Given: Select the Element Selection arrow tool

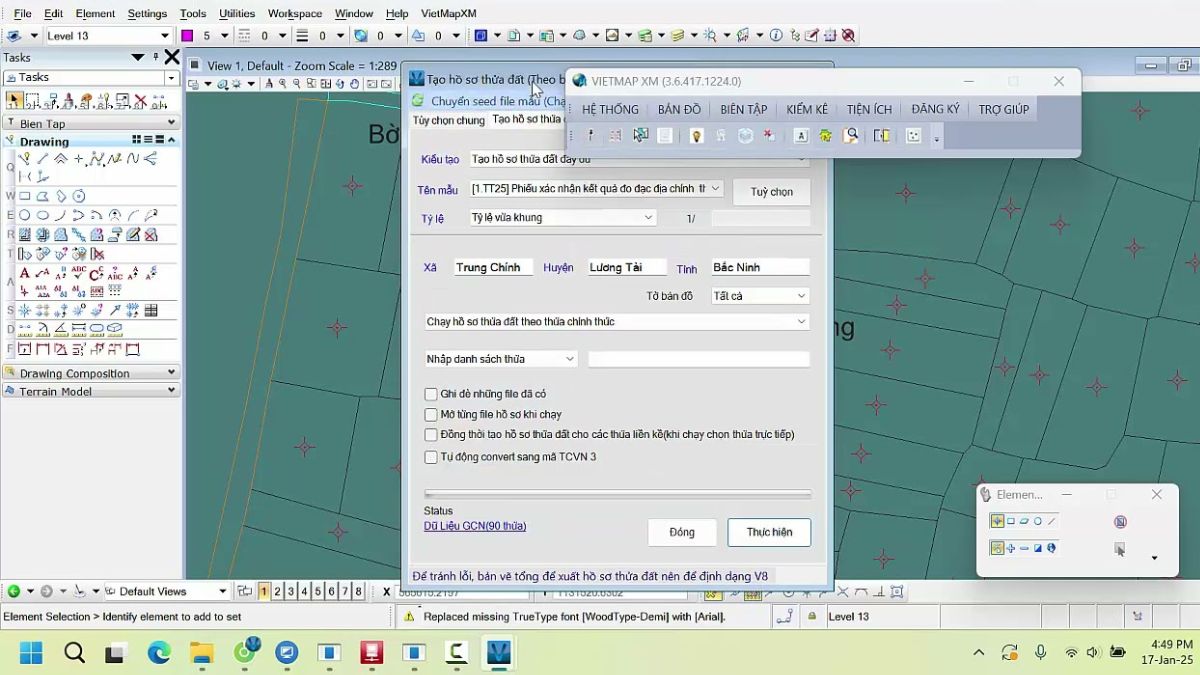Looking at the screenshot, I should [14, 101].
